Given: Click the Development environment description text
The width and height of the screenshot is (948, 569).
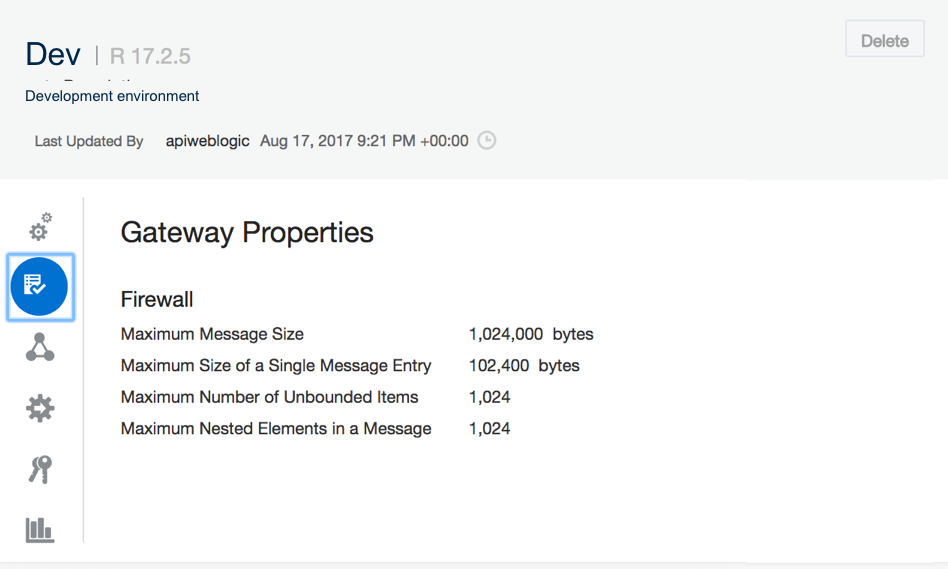Looking at the screenshot, I should click(112, 96).
